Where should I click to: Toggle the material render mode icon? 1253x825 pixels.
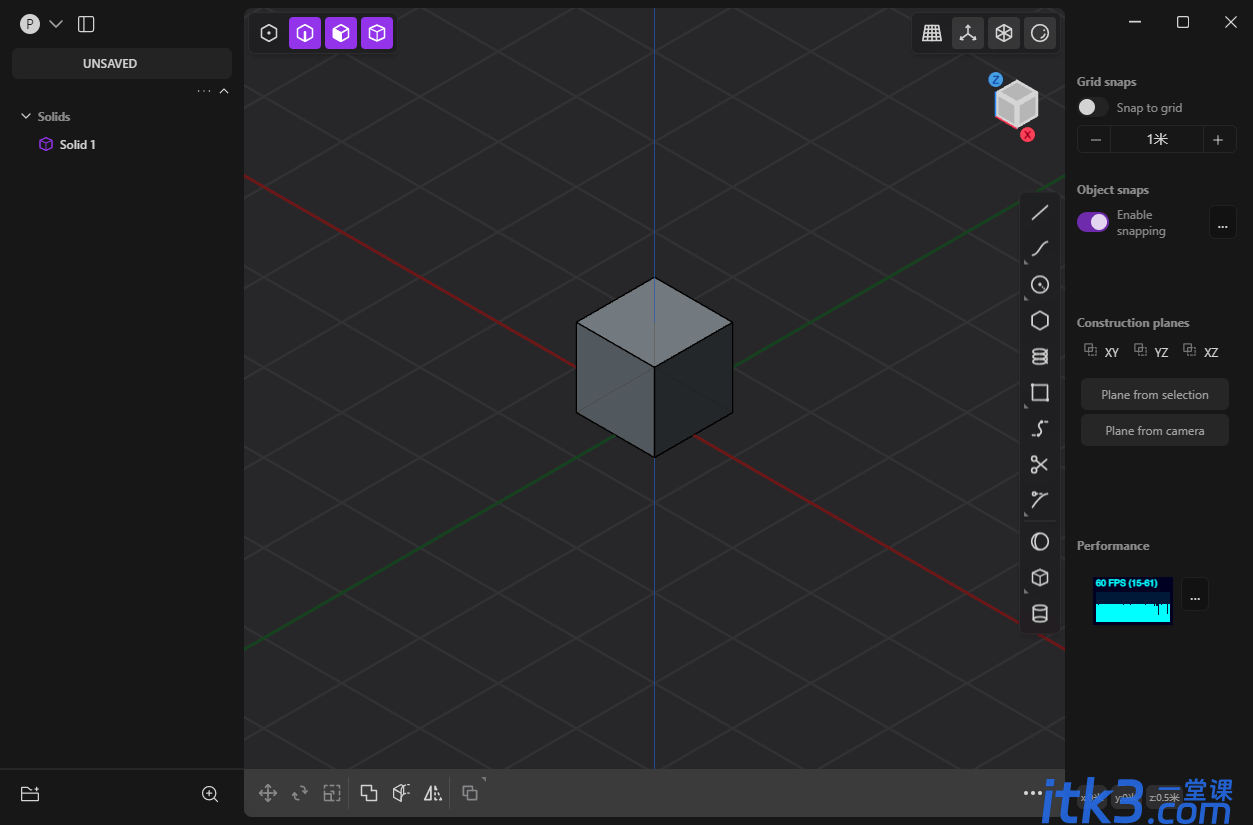click(x=1040, y=33)
